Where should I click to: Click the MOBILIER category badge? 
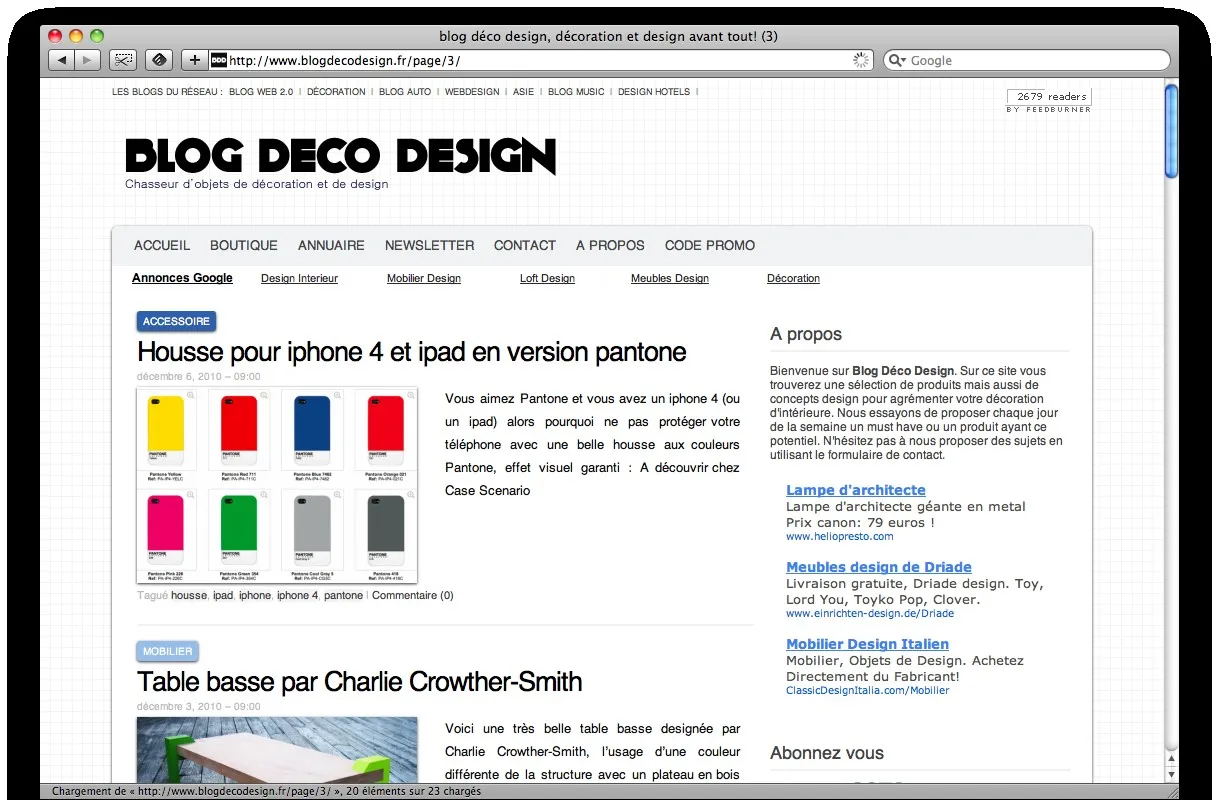167,652
